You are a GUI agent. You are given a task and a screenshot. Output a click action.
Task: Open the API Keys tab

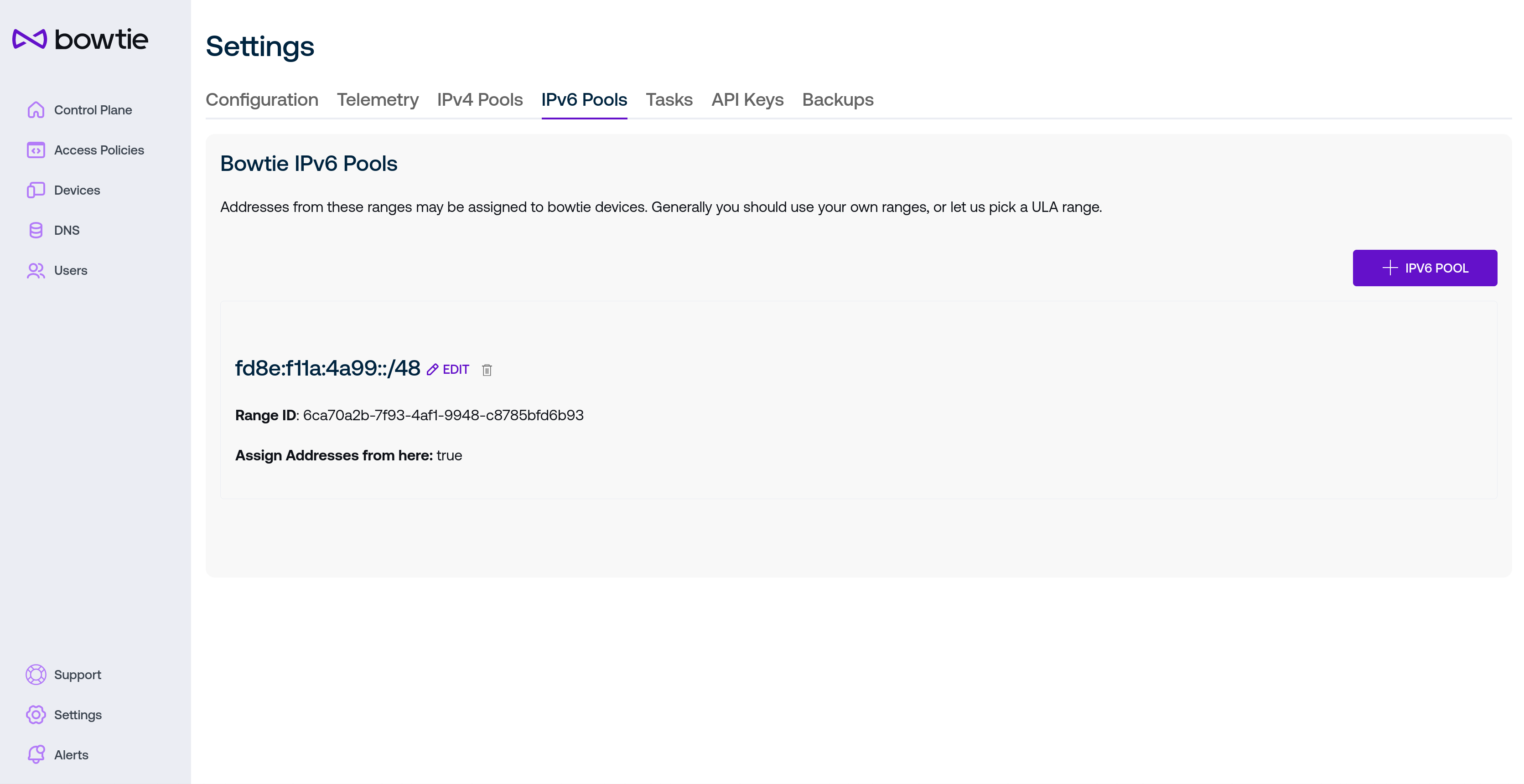(747, 99)
